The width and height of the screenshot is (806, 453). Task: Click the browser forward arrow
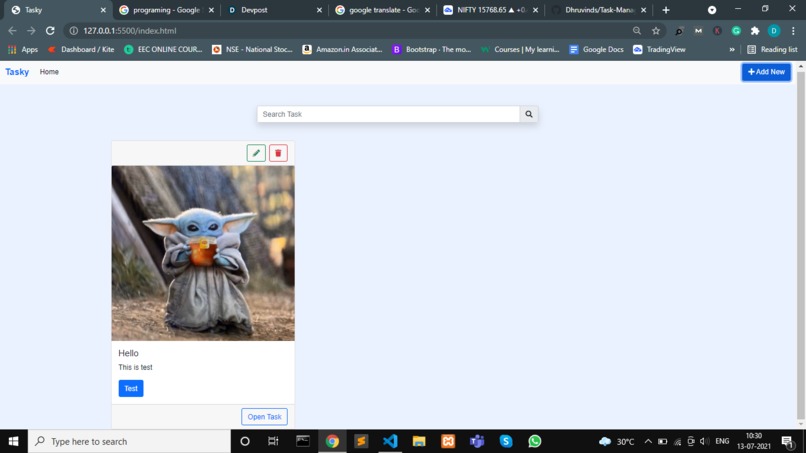[31, 31]
